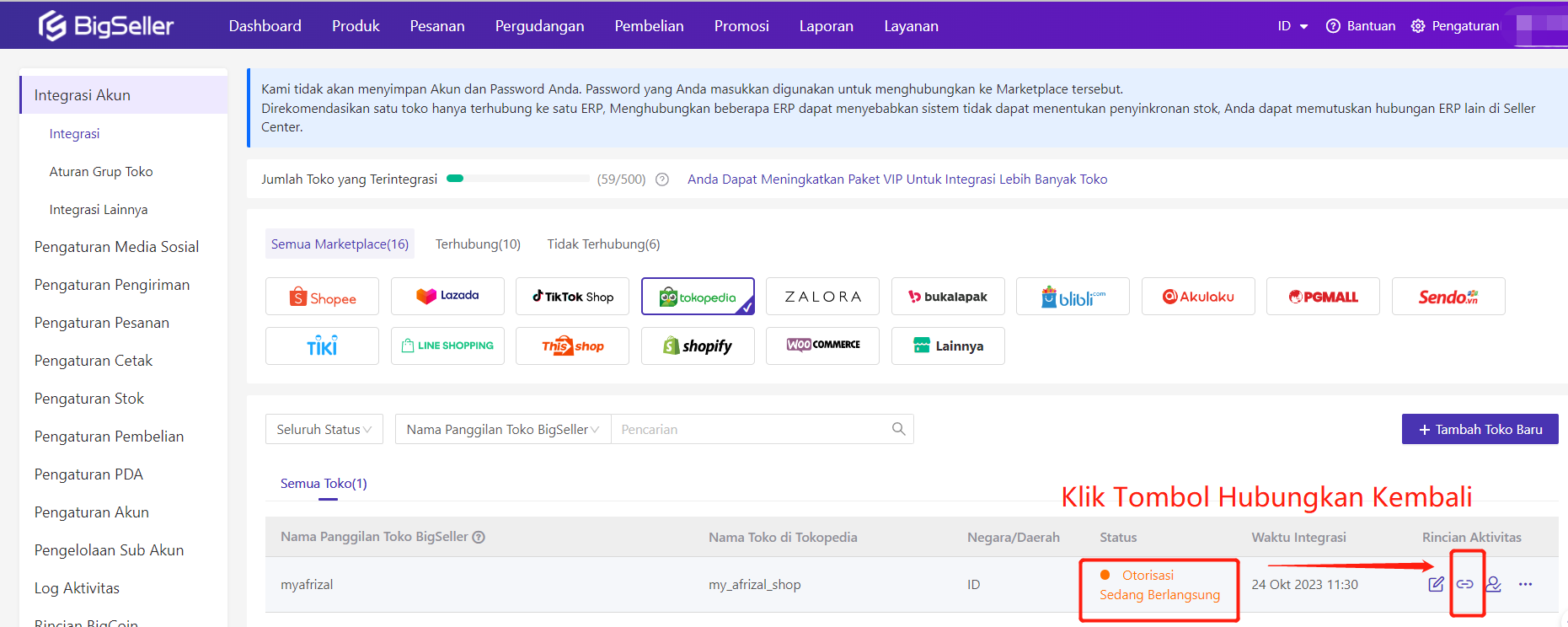
Task: Open Log Aktivitas in sidebar
Action: 77,588
